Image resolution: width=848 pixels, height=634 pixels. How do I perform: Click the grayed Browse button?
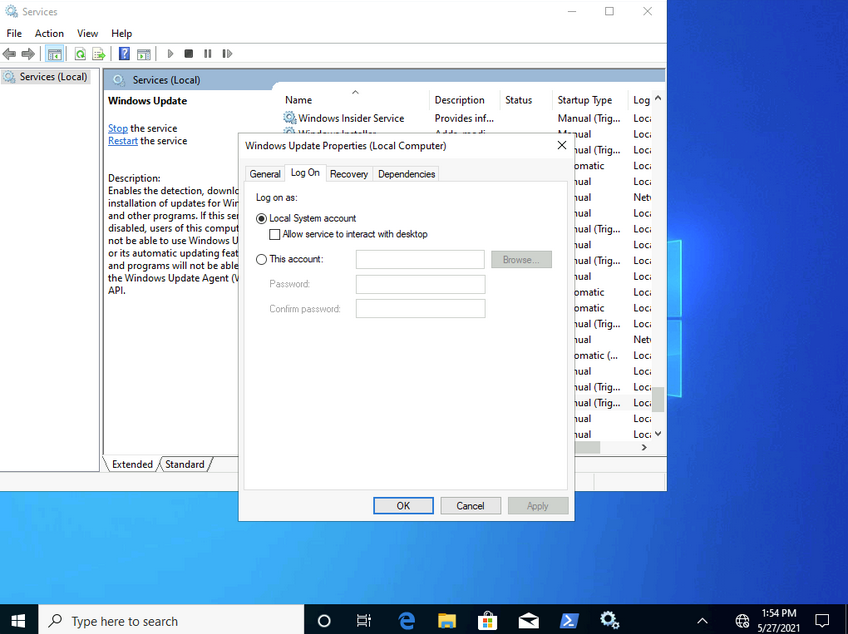(x=521, y=258)
